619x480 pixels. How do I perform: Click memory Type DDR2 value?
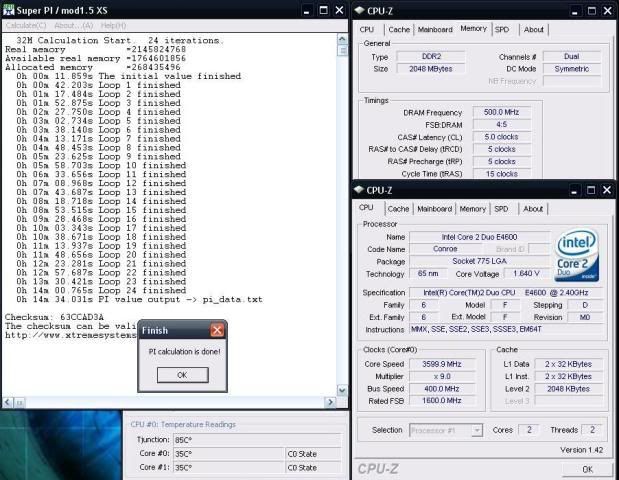tap(431, 56)
